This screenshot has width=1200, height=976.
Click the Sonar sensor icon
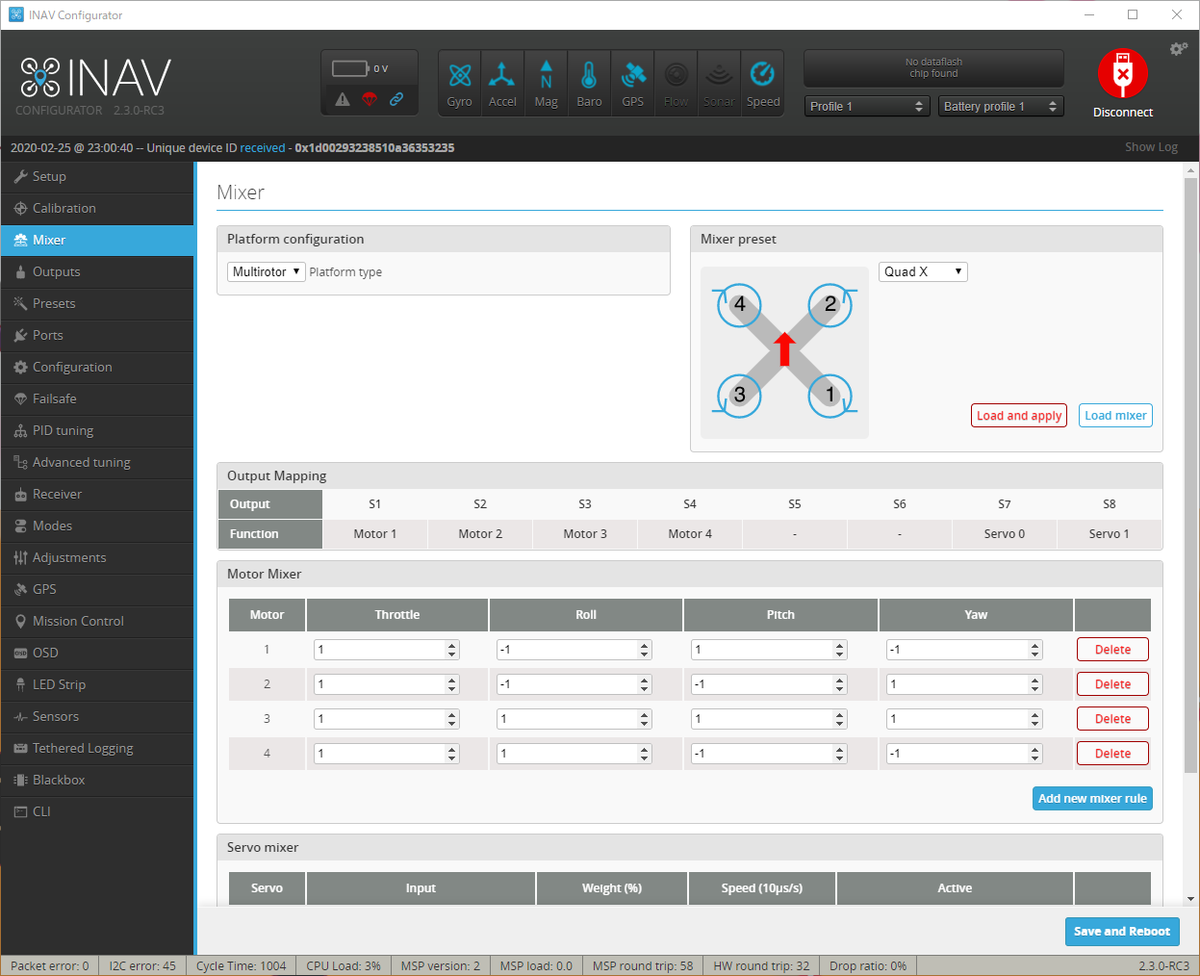pyautogui.click(x=719, y=83)
